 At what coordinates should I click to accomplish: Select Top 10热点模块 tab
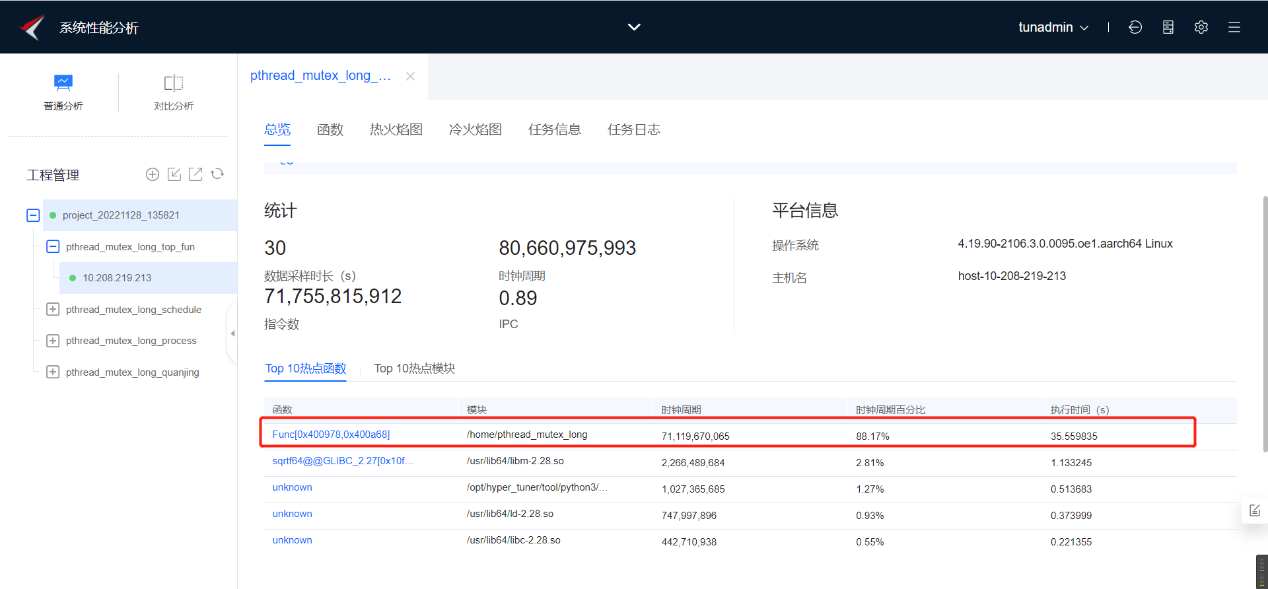point(414,368)
